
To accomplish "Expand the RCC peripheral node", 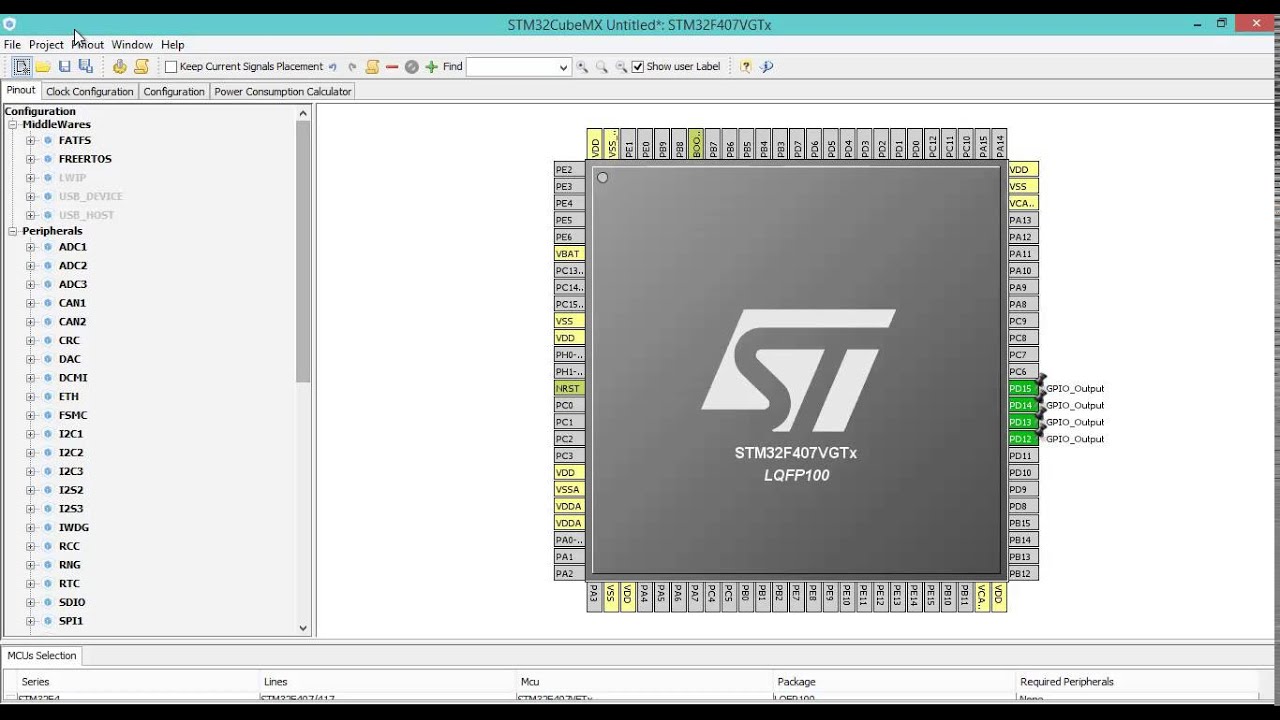I will click(x=30, y=547).
